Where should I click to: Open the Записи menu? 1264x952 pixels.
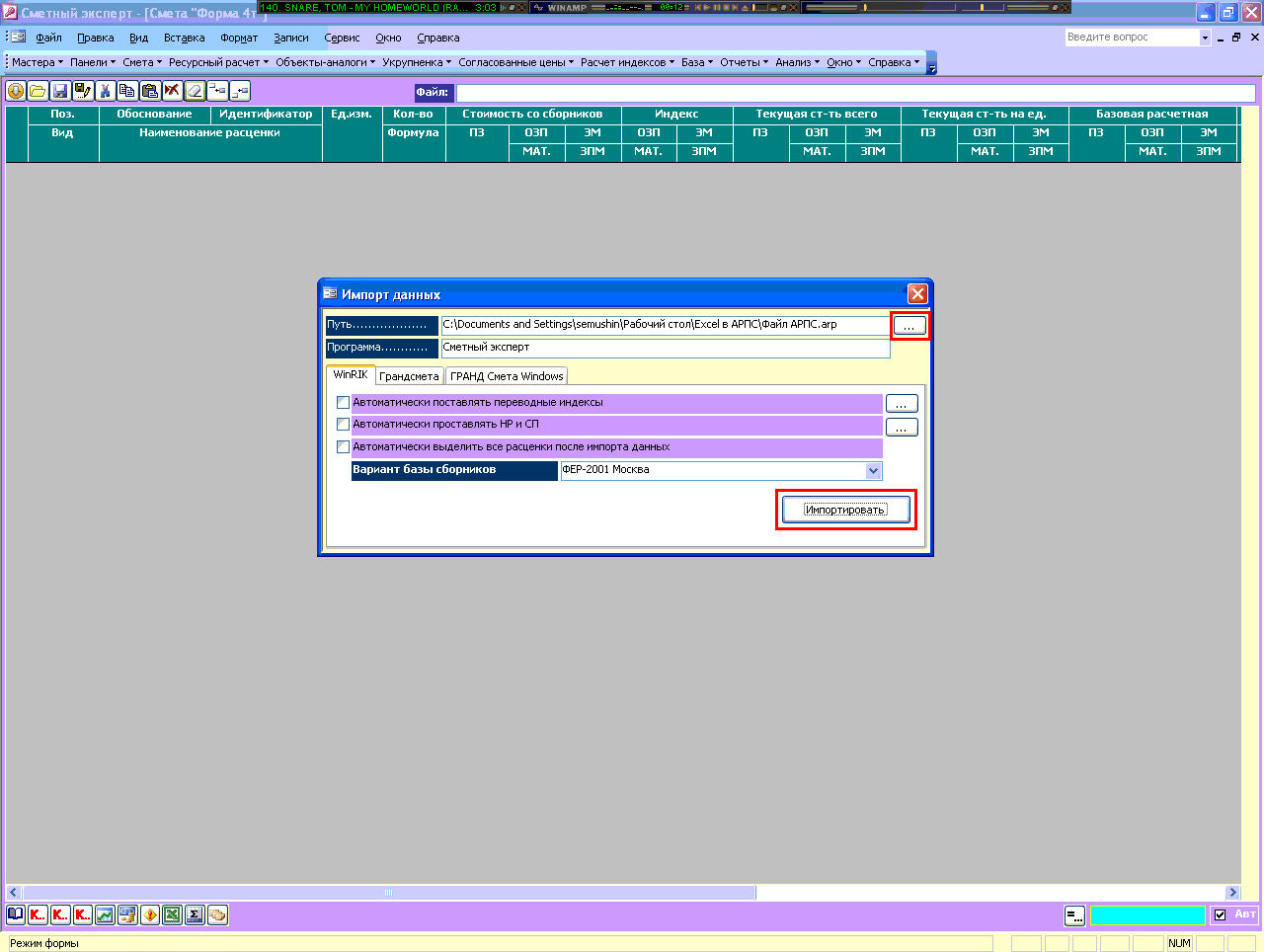291,38
